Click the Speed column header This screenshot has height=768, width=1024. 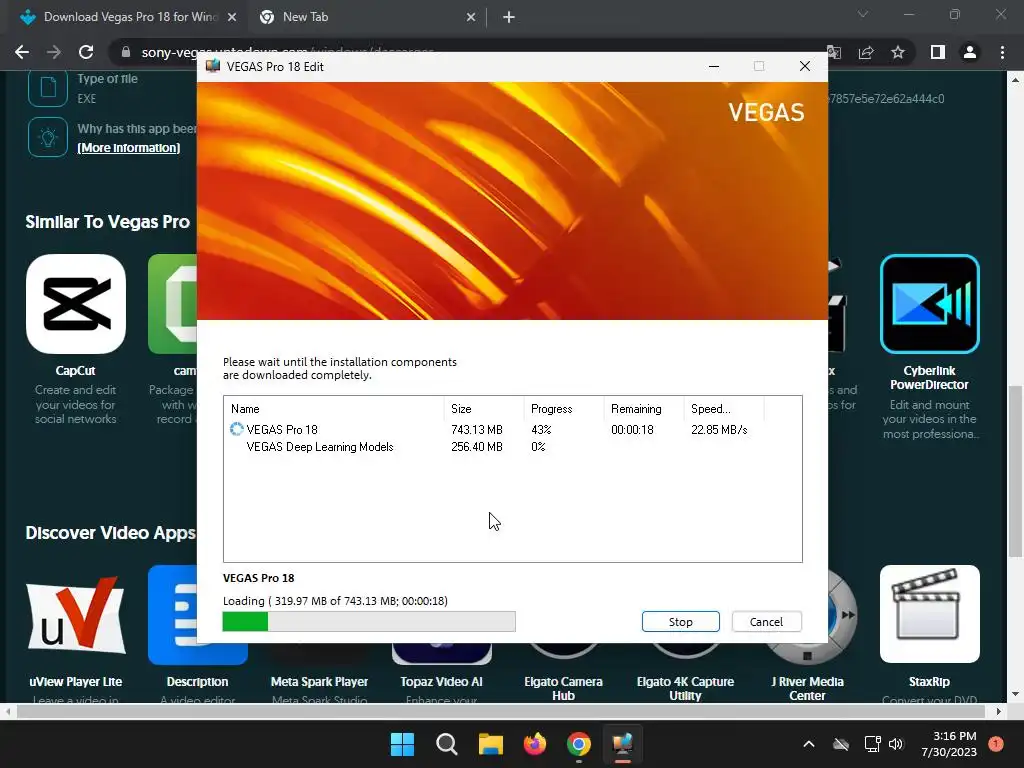[724, 409]
